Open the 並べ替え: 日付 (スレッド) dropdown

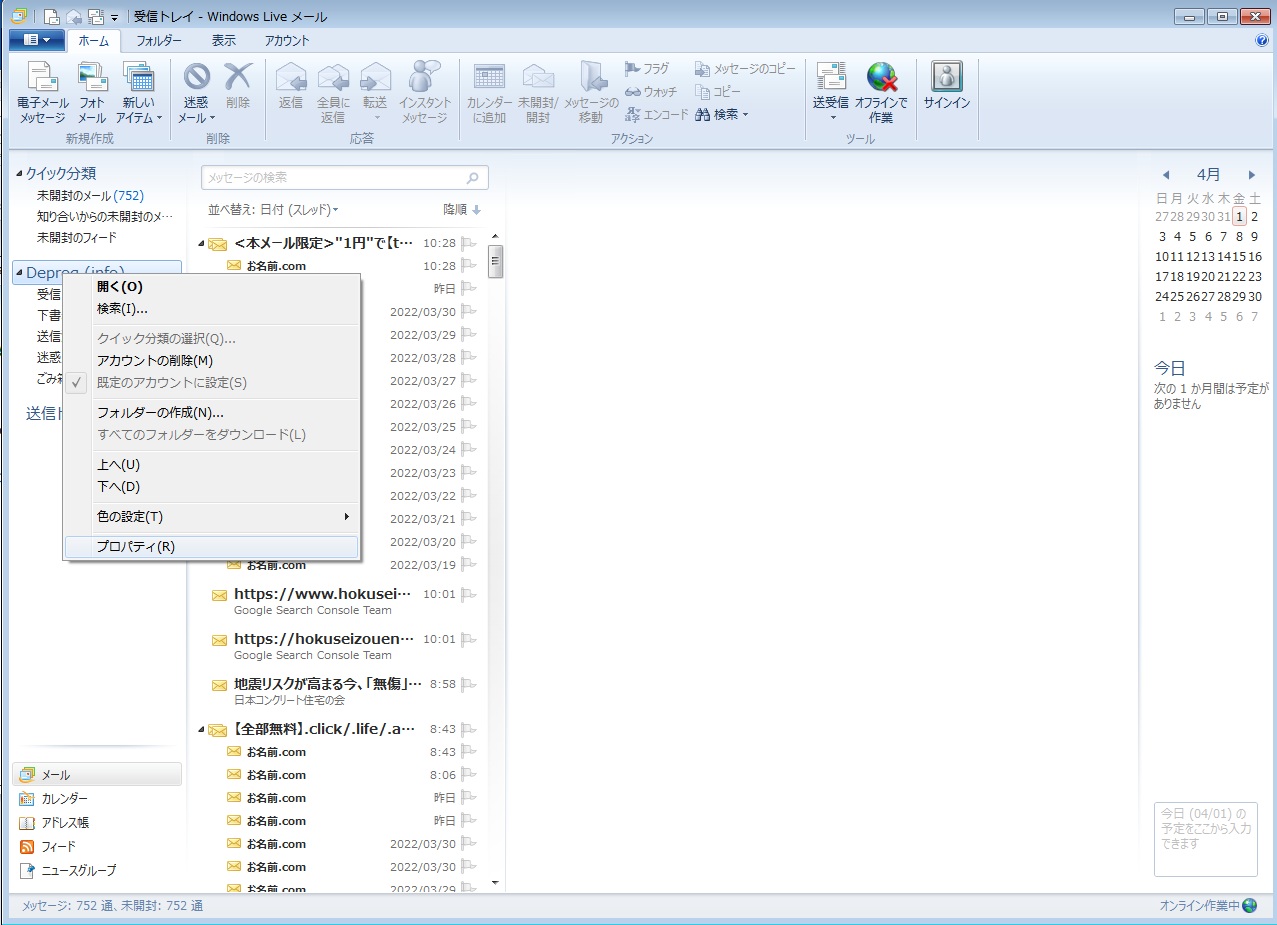pyautogui.click(x=273, y=210)
